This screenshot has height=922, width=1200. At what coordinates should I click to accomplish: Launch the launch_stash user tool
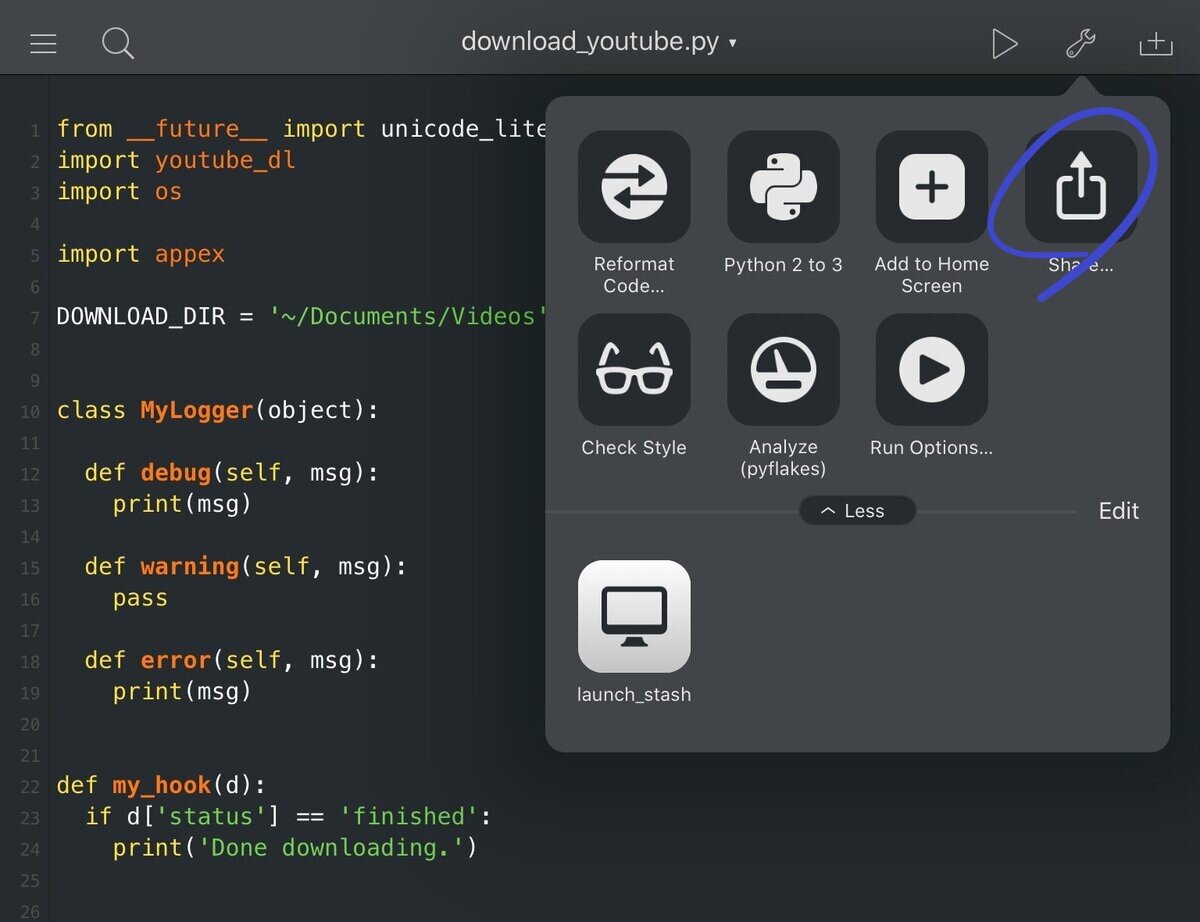[634, 616]
